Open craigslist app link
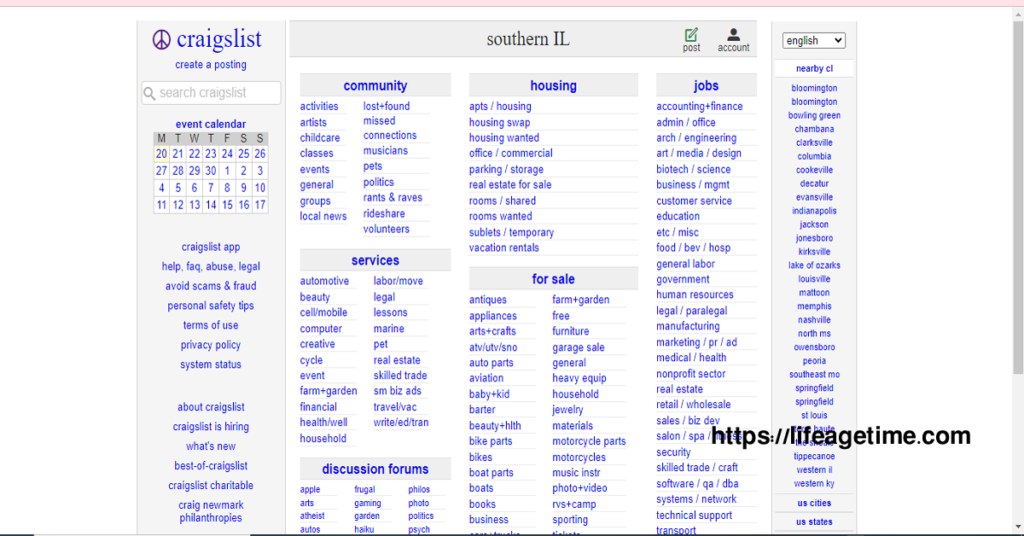This screenshot has height=536, width=1024. point(211,247)
